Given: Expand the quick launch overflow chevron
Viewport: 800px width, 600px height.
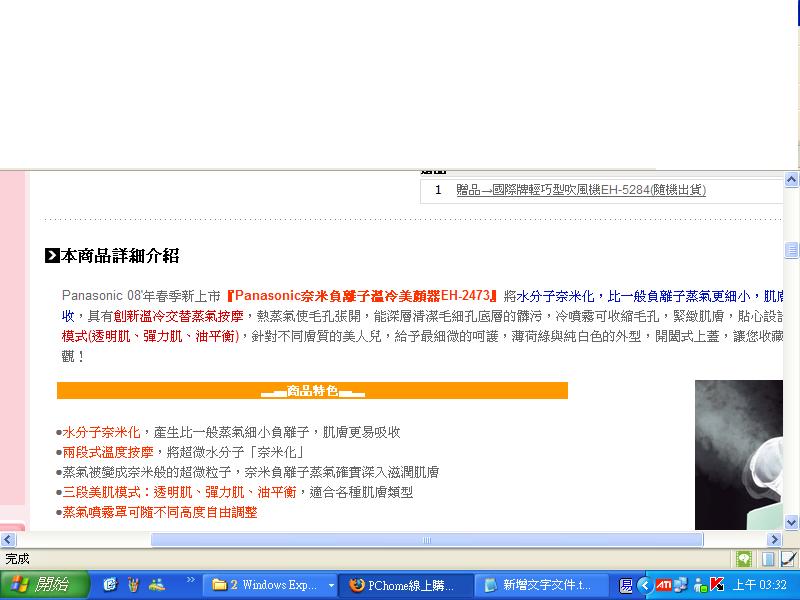Looking at the screenshot, I should tap(191, 580).
